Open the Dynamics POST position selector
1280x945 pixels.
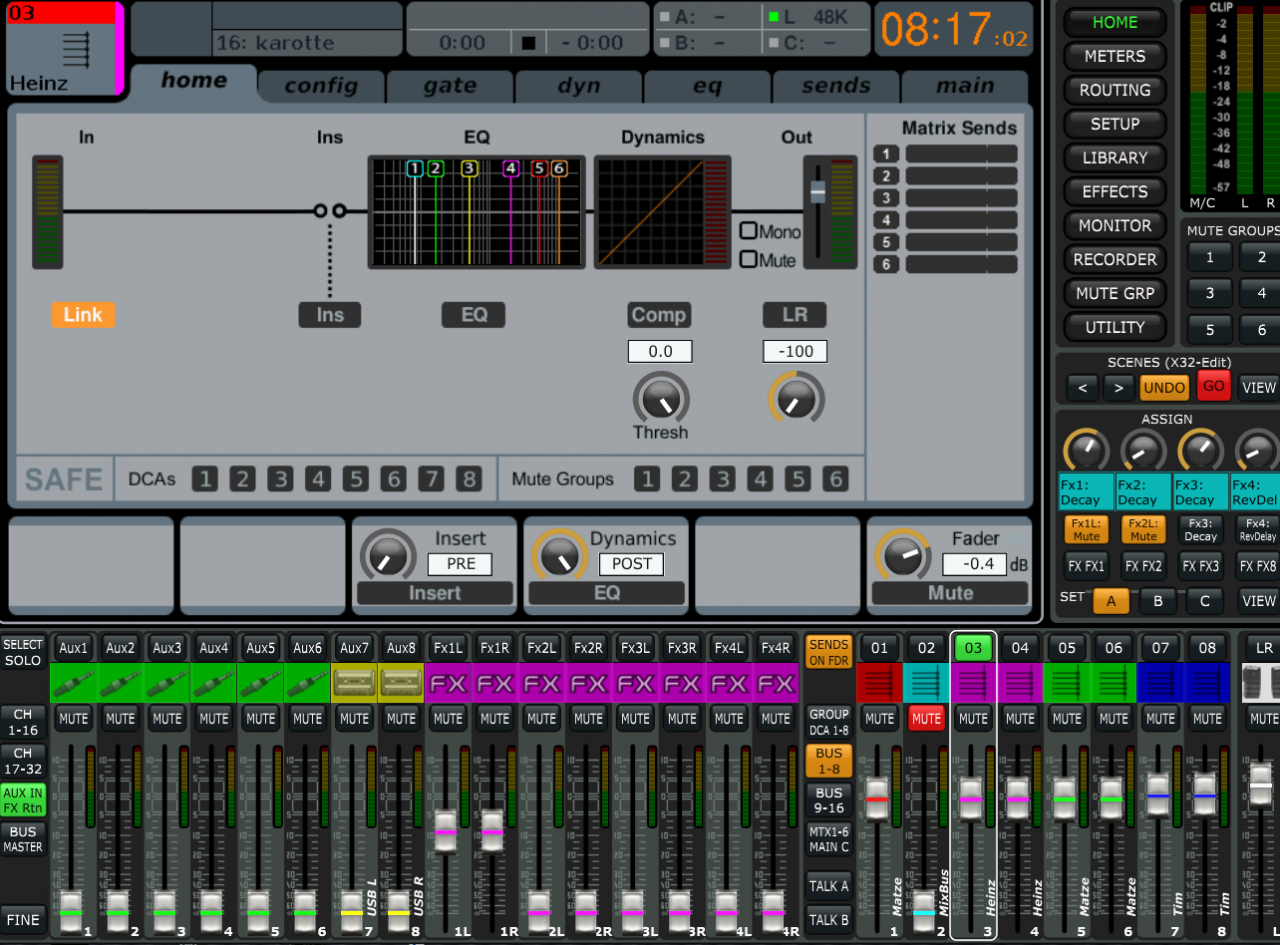[632, 564]
